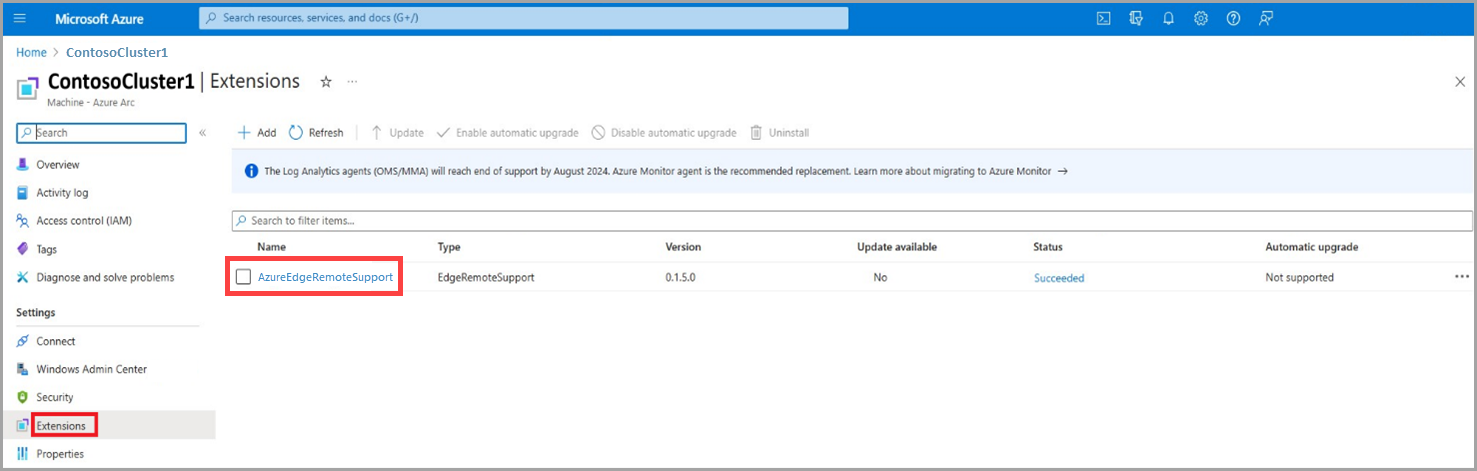Search resources, services, and docs box
This screenshot has height=471, width=1477.
pos(524,19)
